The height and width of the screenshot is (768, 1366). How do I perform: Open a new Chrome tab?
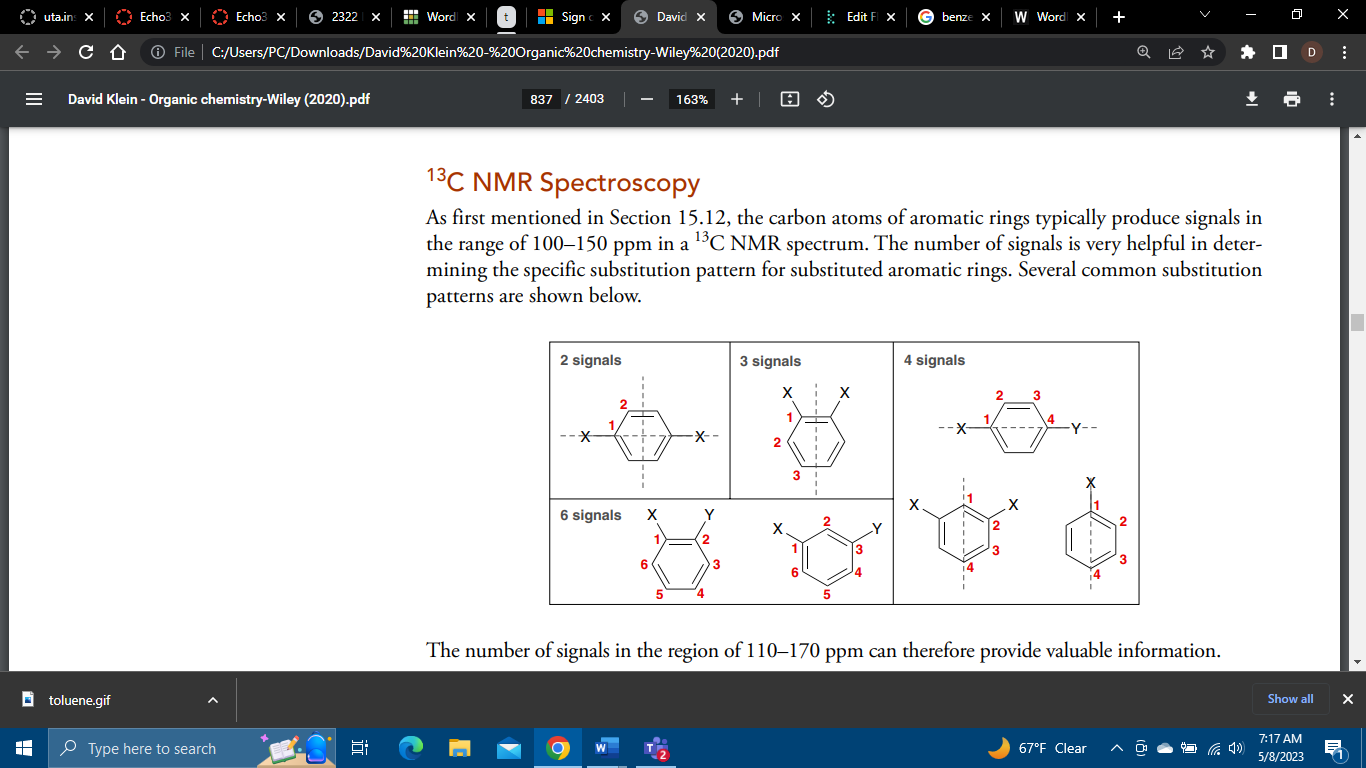click(x=1118, y=17)
